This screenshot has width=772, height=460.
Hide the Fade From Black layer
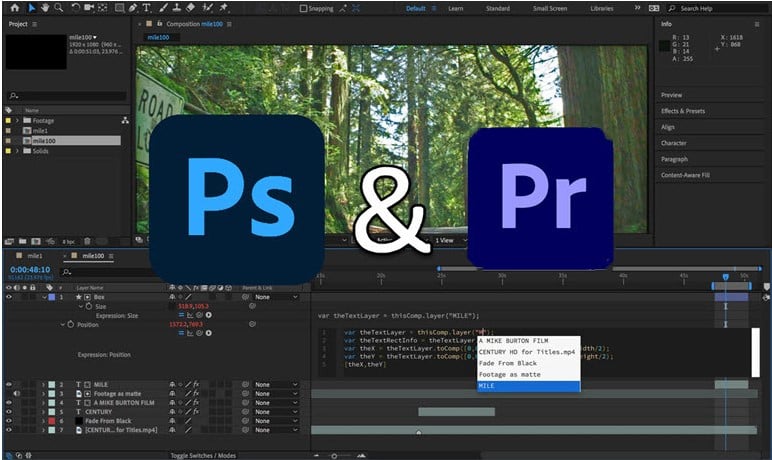click(8, 421)
